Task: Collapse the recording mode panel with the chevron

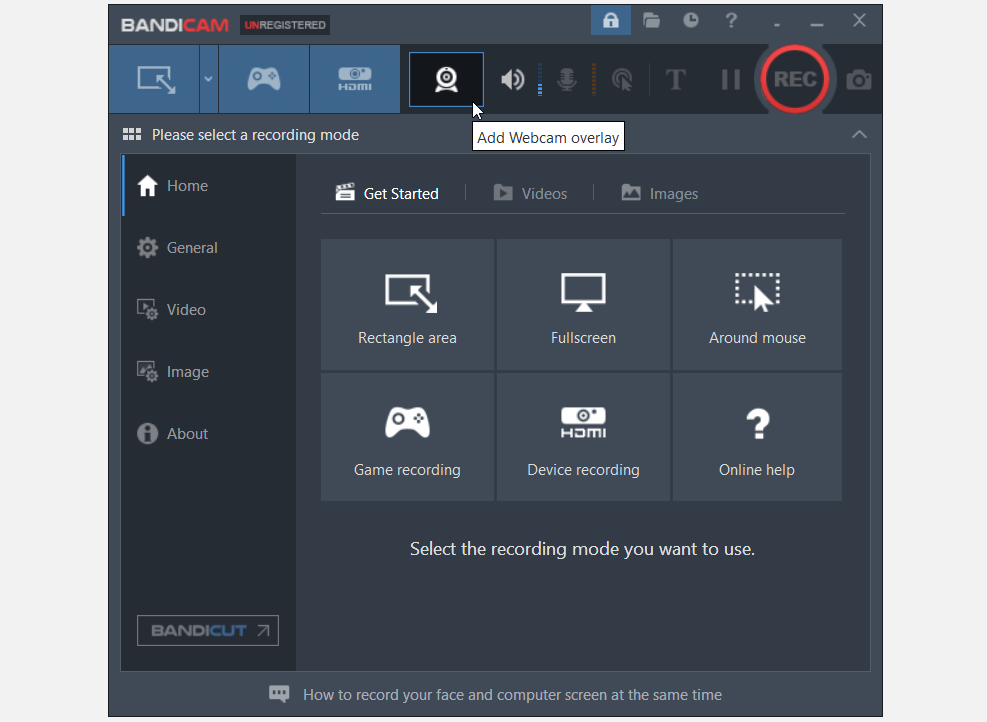Action: point(859,135)
